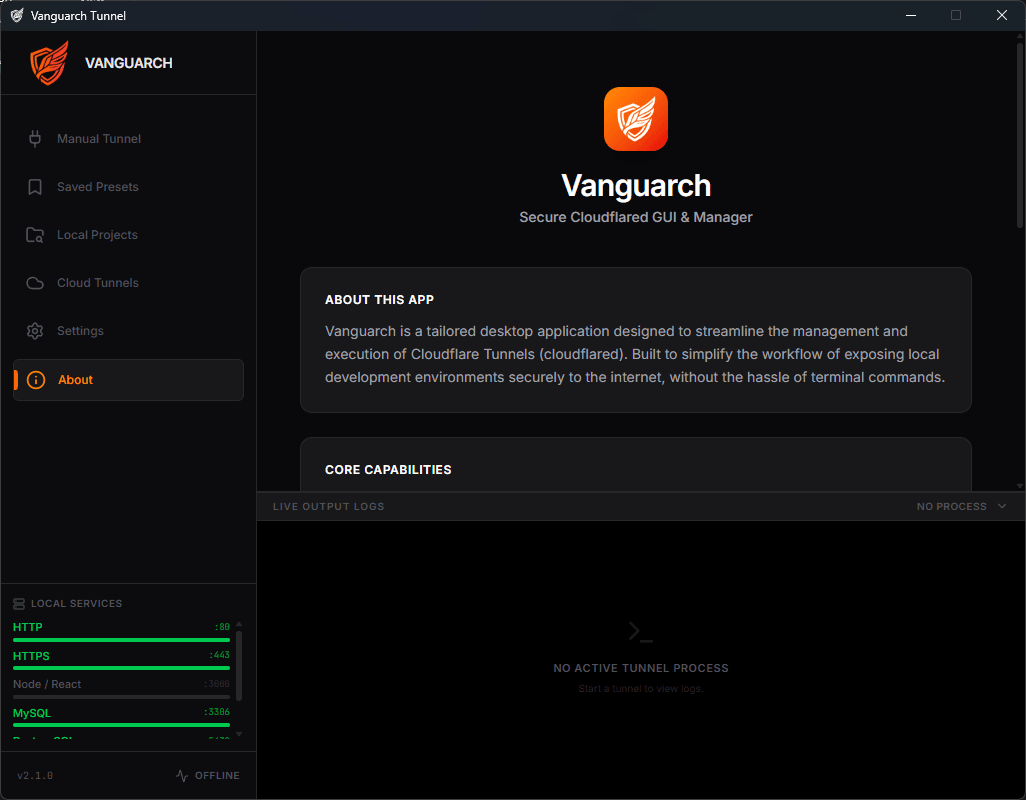Screen dimensions: 1026x800
Task: Click the LIVE OUTPUT LOGS header
Action: click(x=328, y=506)
